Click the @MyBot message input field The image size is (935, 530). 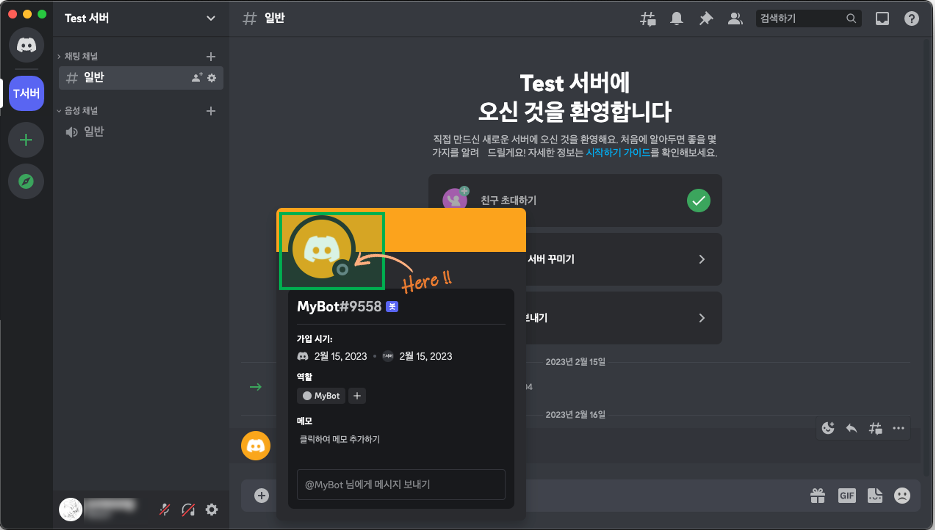click(401, 485)
